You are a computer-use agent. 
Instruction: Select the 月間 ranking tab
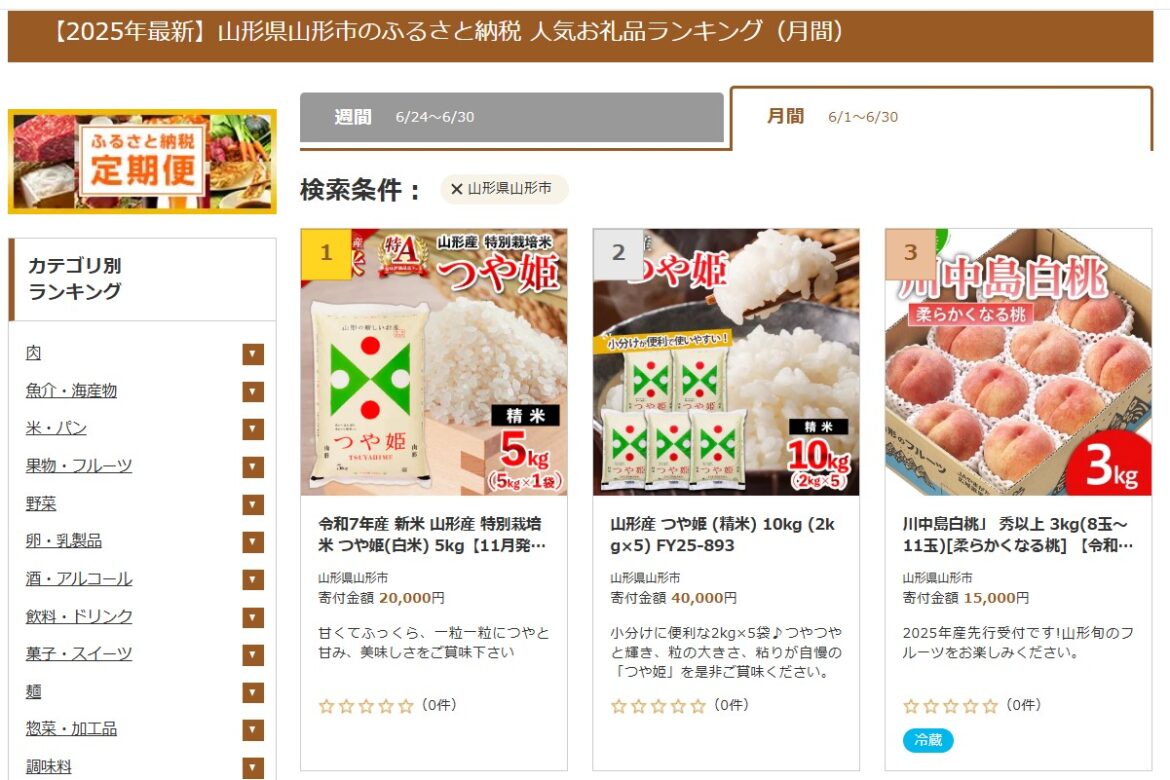tap(942, 117)
